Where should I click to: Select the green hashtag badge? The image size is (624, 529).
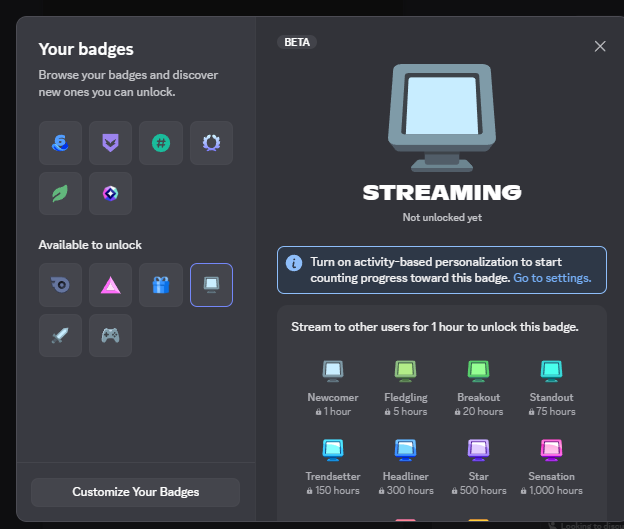(x=161, y=143)
